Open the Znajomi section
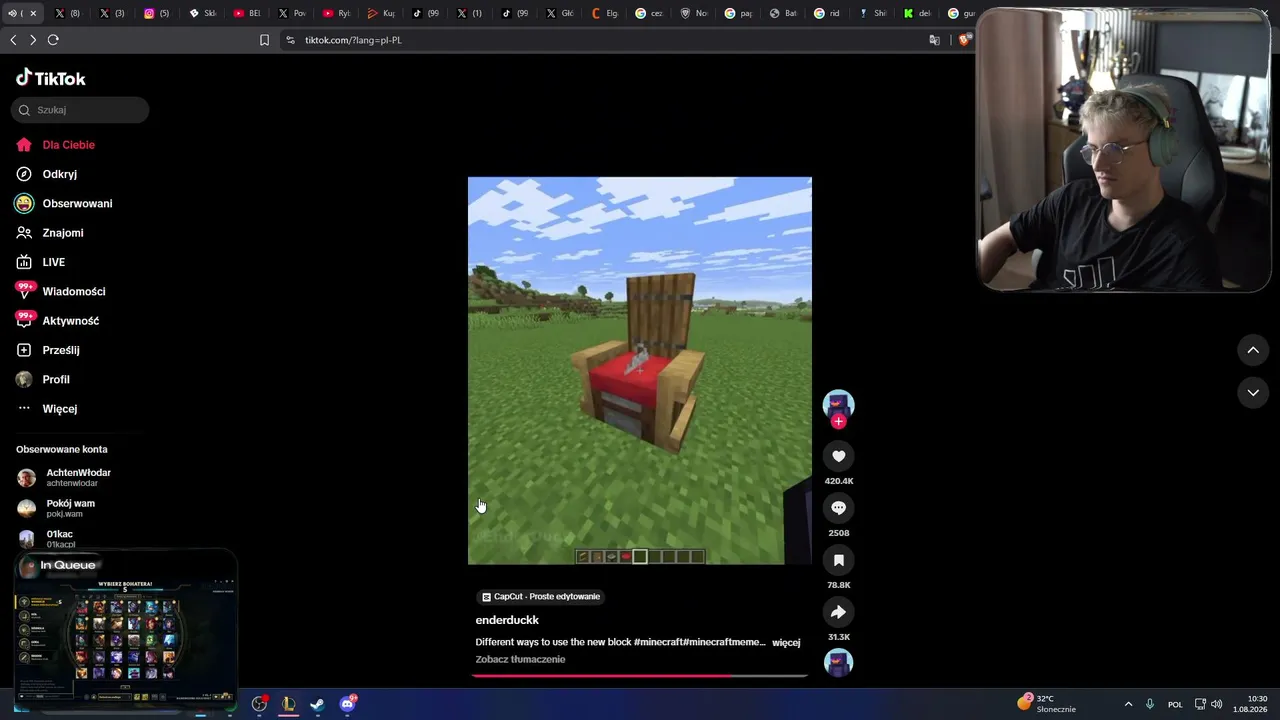1280x720 pixels. click(x=62, y=233)
